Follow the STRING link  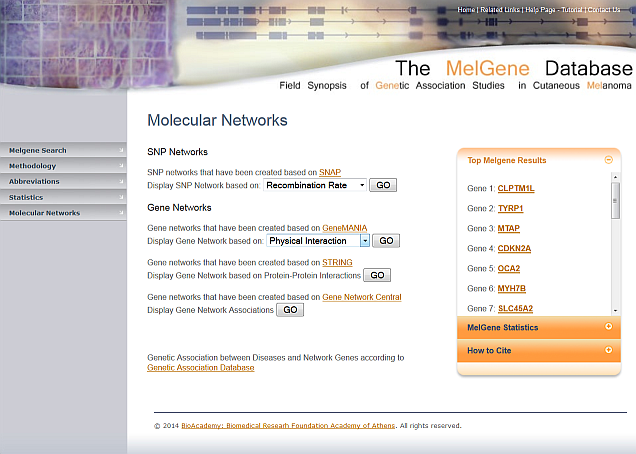tap(337, 263)
